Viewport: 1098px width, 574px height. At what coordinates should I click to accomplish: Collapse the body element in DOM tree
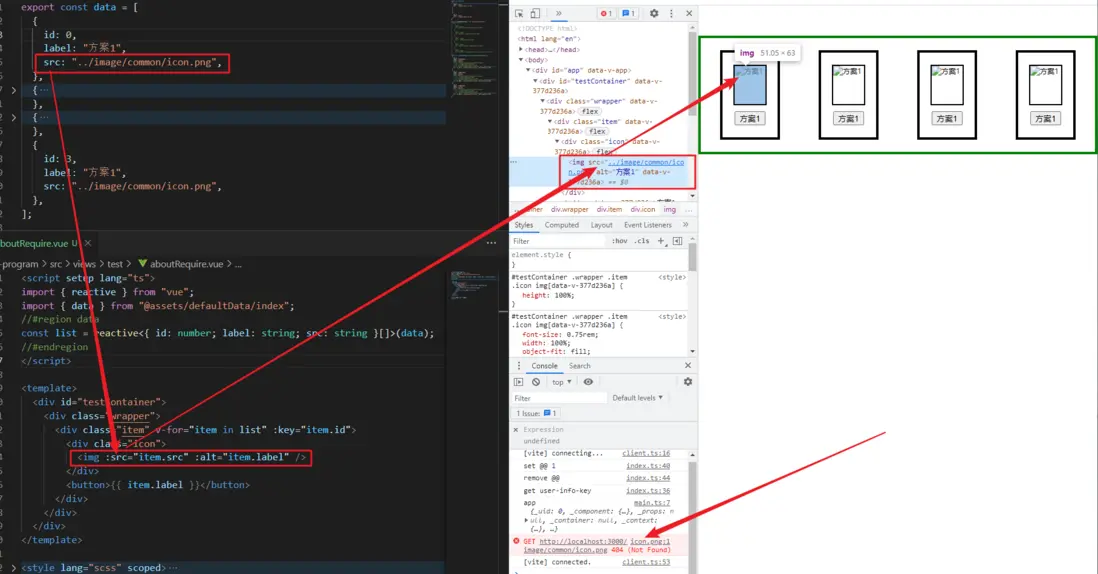click(520, 60)
